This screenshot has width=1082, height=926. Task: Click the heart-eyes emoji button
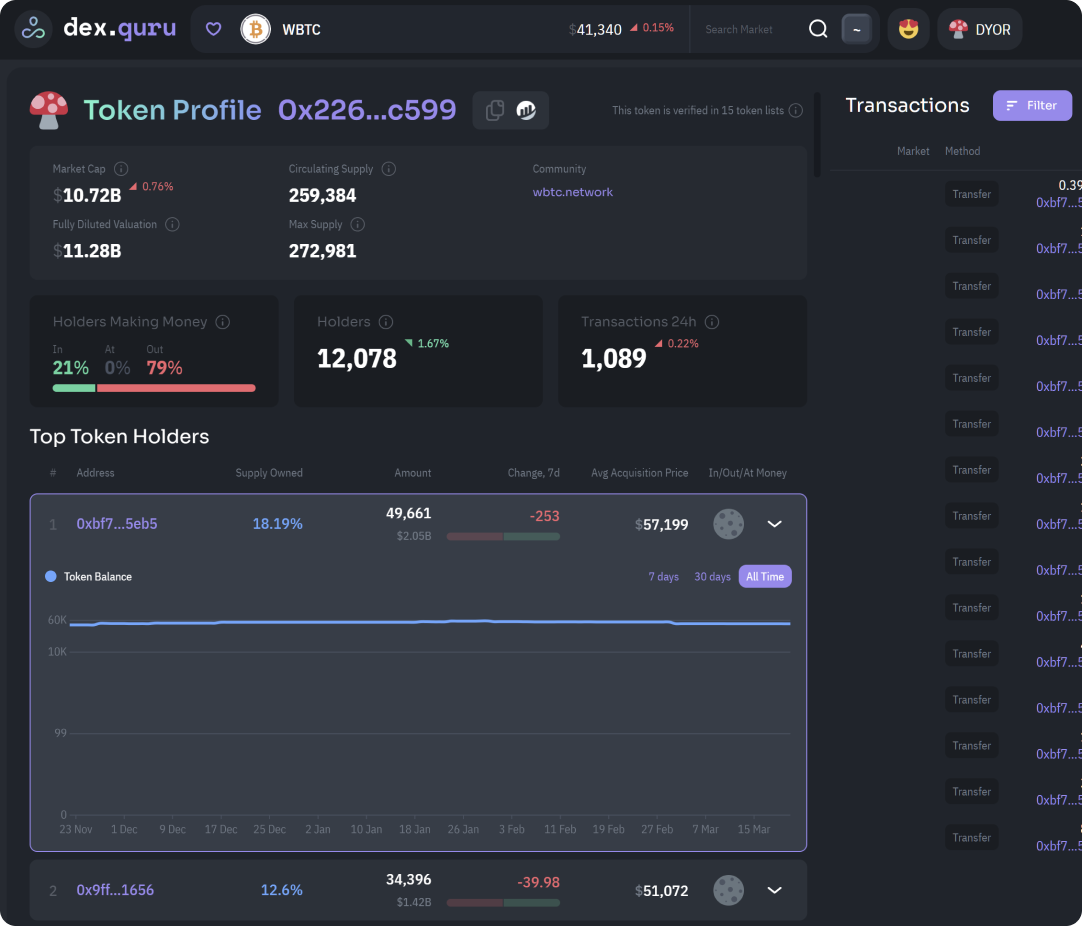point(908,29)
